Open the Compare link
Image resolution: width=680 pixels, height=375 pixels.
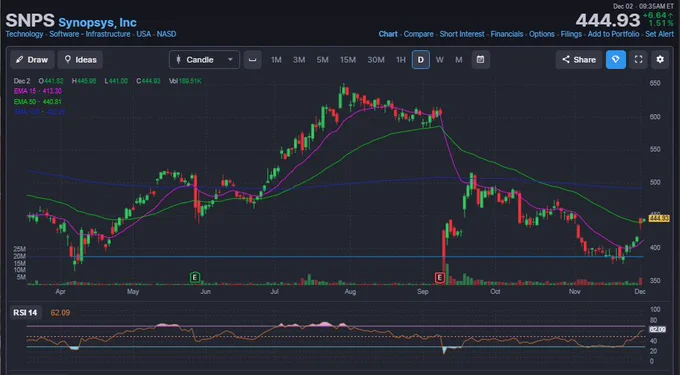click(x=418, y=34)
